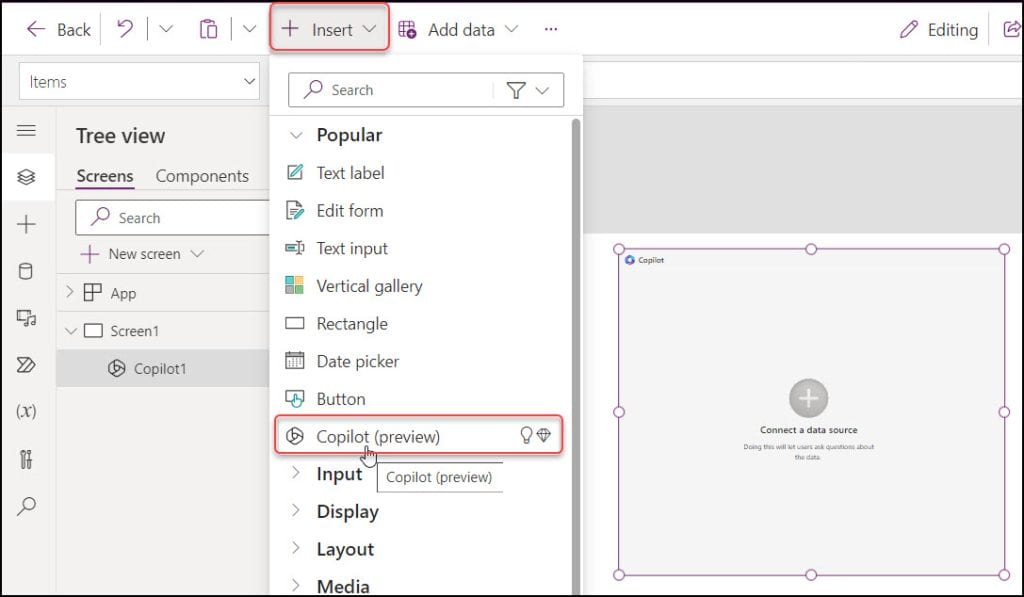Click the Editing mode button

coord(939,30)
